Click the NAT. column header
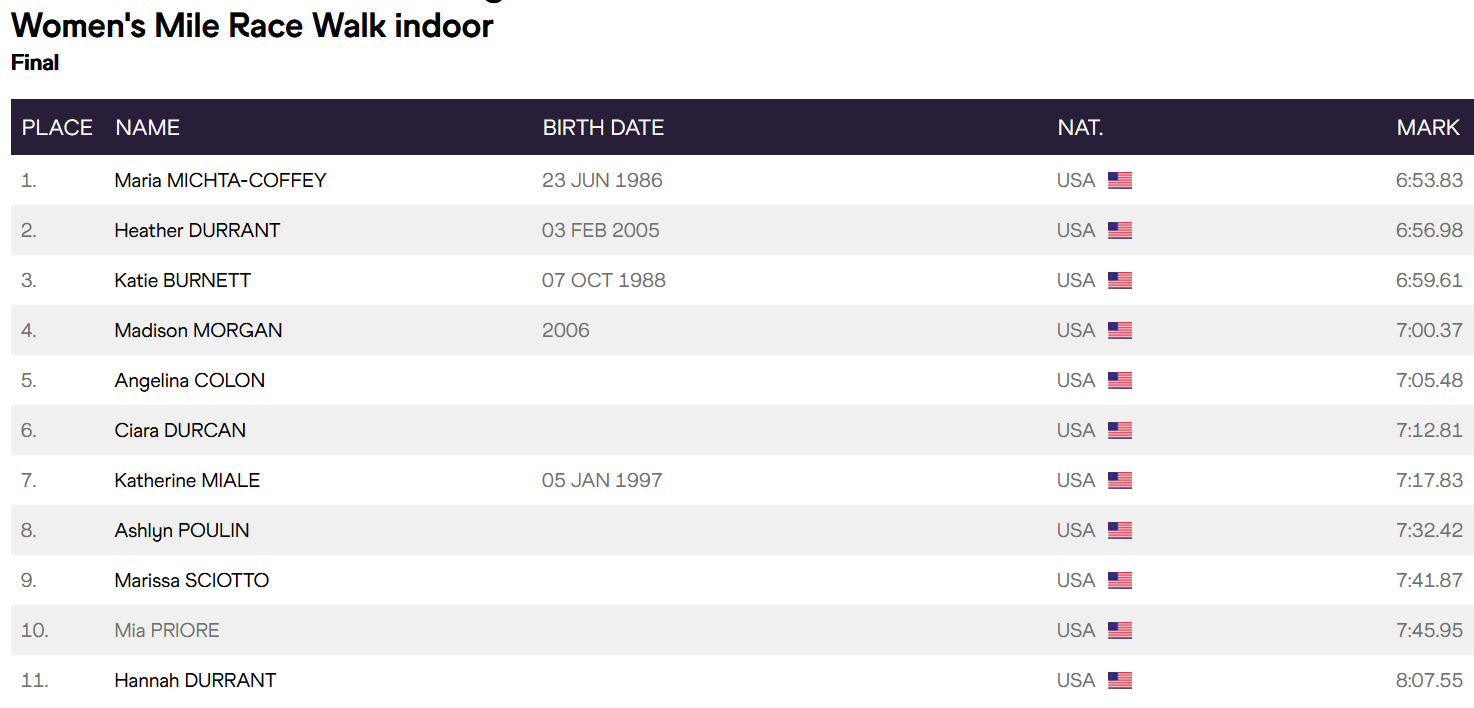The height and width of the screenshot is (708, 1474). click(1080, 127)
